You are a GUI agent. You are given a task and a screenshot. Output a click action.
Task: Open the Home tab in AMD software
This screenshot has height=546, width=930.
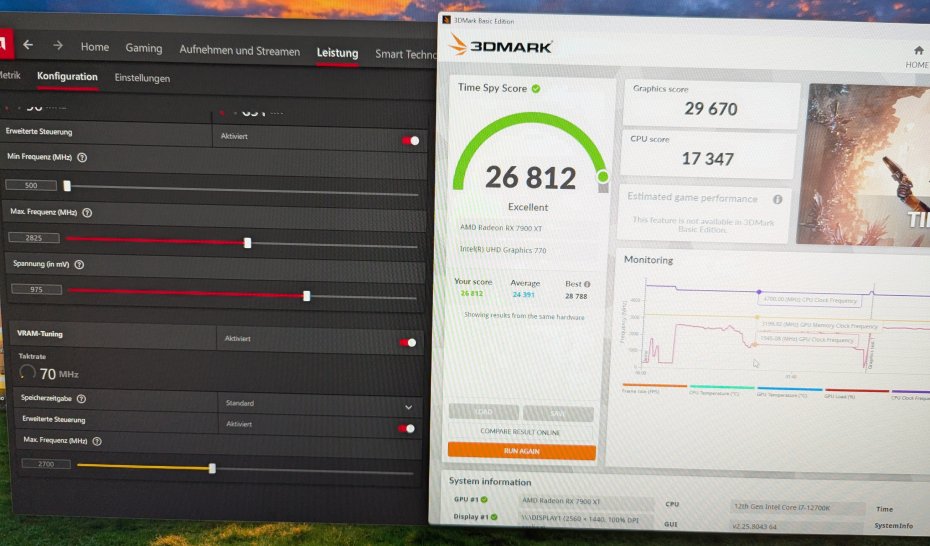click(x=95, y=47)
